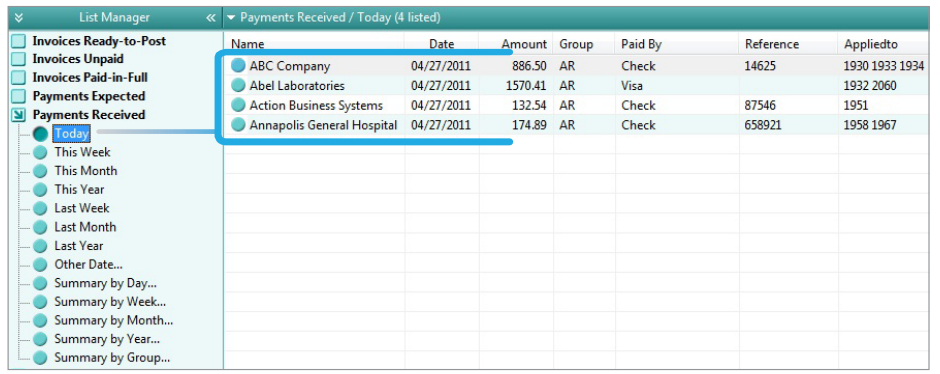Viewport: 940px width, 374px height.
Task: Sort by the Appliedto column header
Action: pyautogui.click(x=870, y=44)
